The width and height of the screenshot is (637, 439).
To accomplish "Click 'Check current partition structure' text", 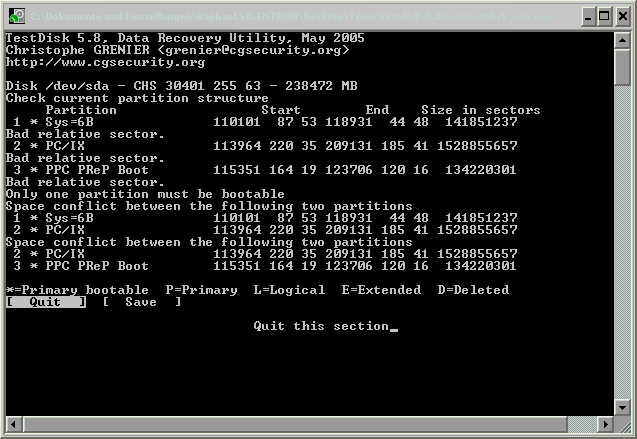I will coord(137,98).
